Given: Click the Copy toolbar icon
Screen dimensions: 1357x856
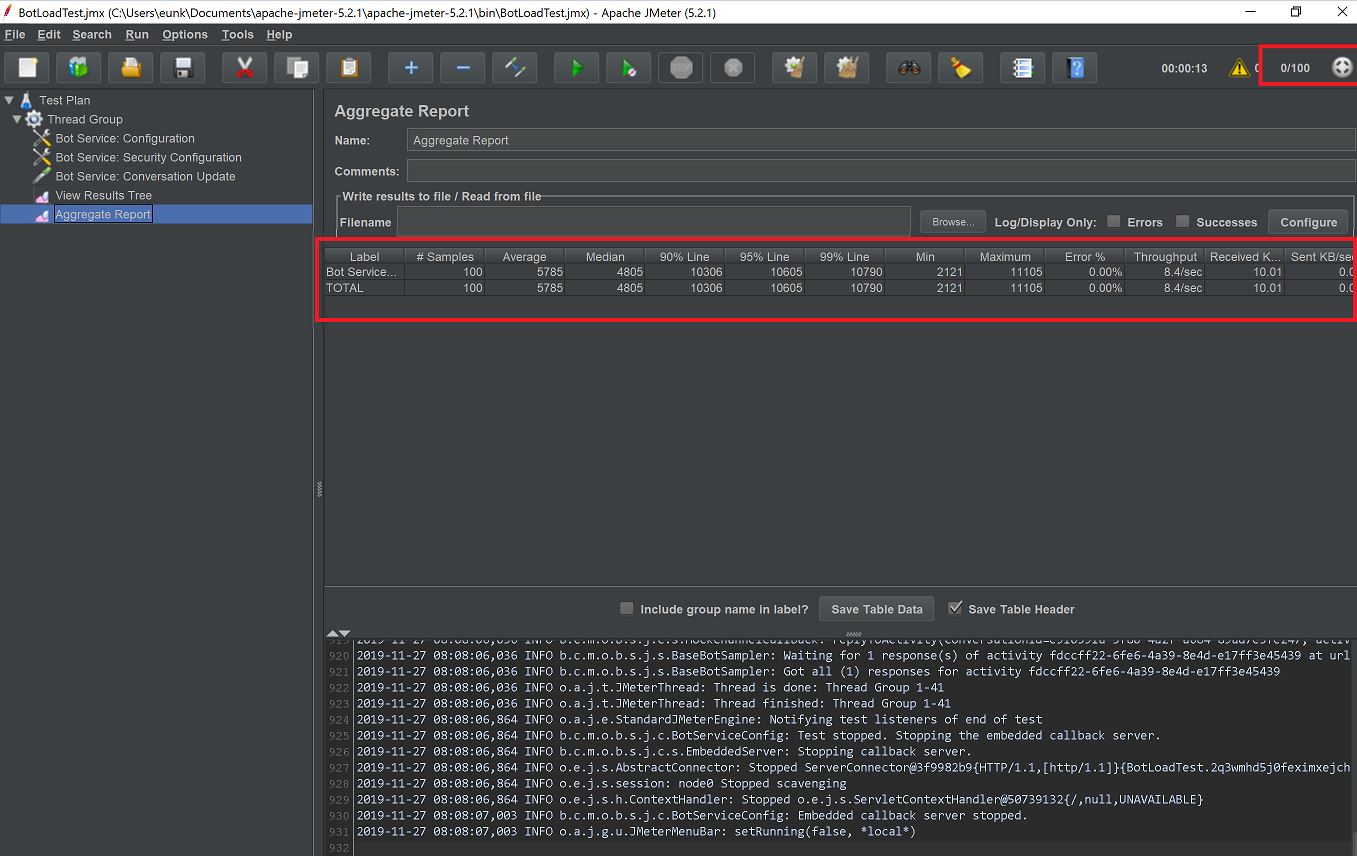Looking at the screenshot, I should point(297,68).
